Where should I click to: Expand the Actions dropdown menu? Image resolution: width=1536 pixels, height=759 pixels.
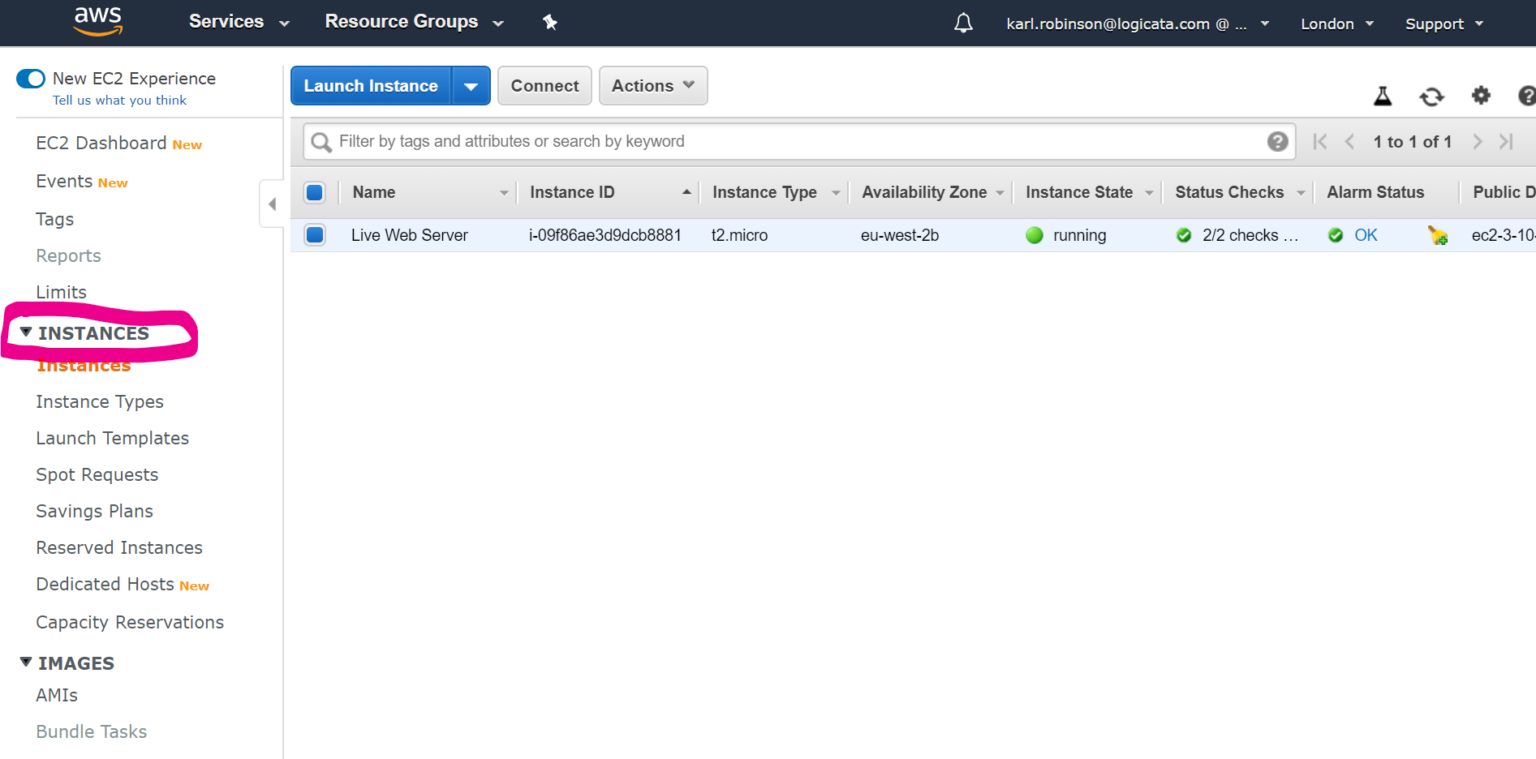point(653,86)
